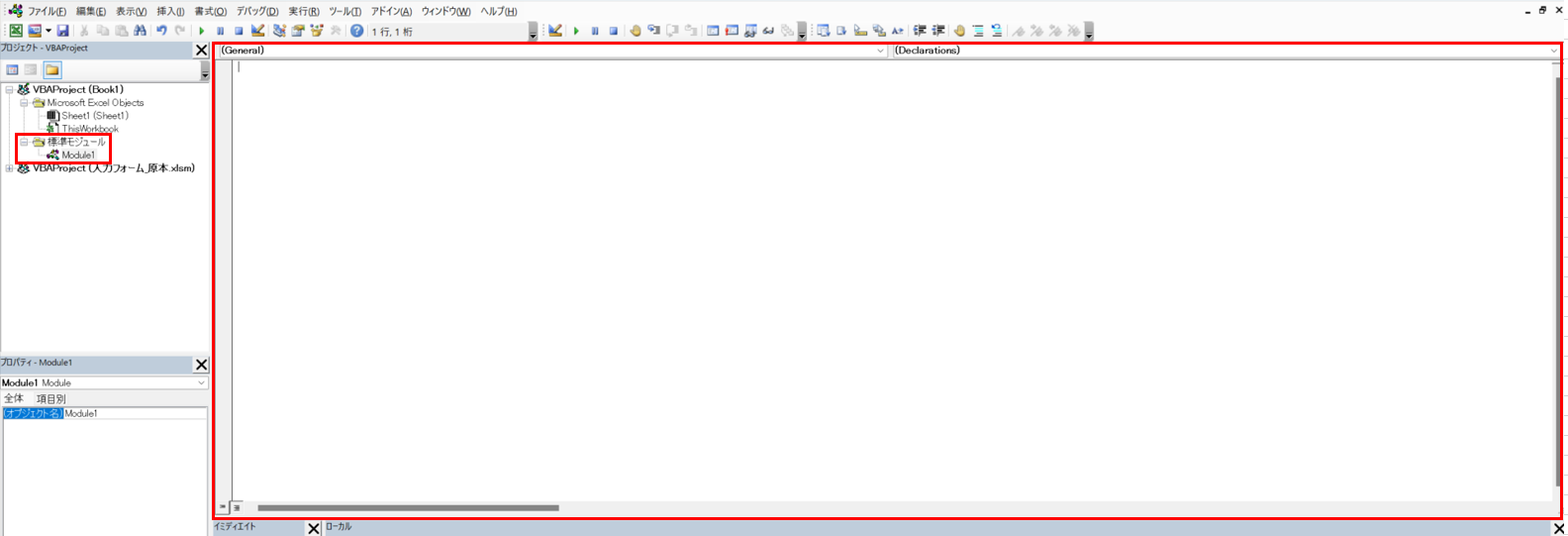The width and height of the screenshot is (1568, 536).
Task: Close the プロジェクト - VBAProject panel
Action: 202,50
